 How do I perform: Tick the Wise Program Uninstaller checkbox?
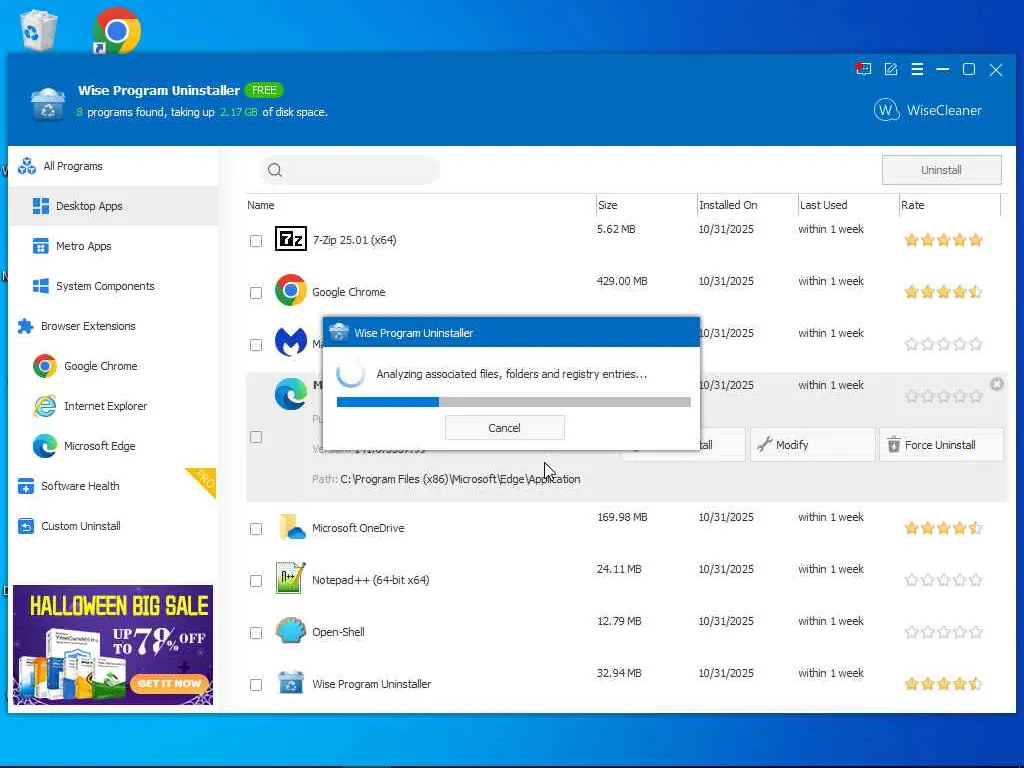coord(256,684)
